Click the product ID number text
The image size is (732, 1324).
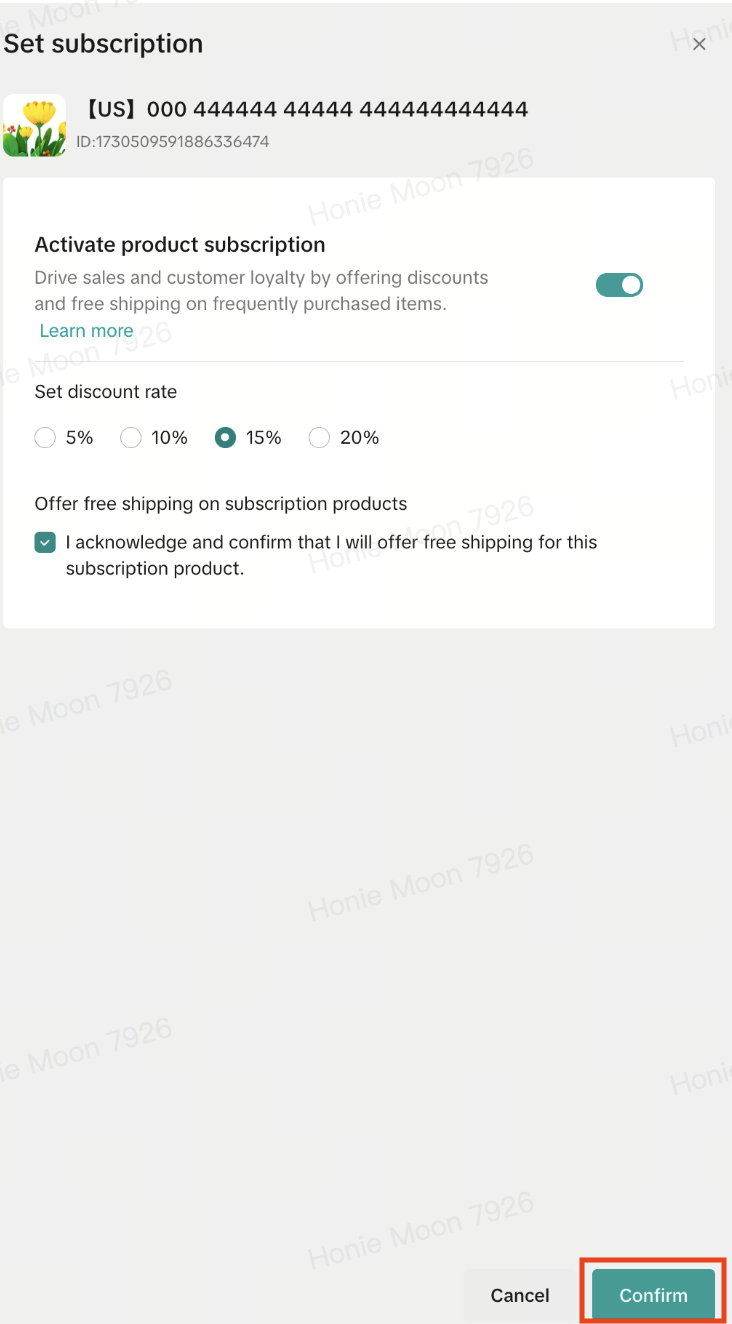click(x=172, y=142)
